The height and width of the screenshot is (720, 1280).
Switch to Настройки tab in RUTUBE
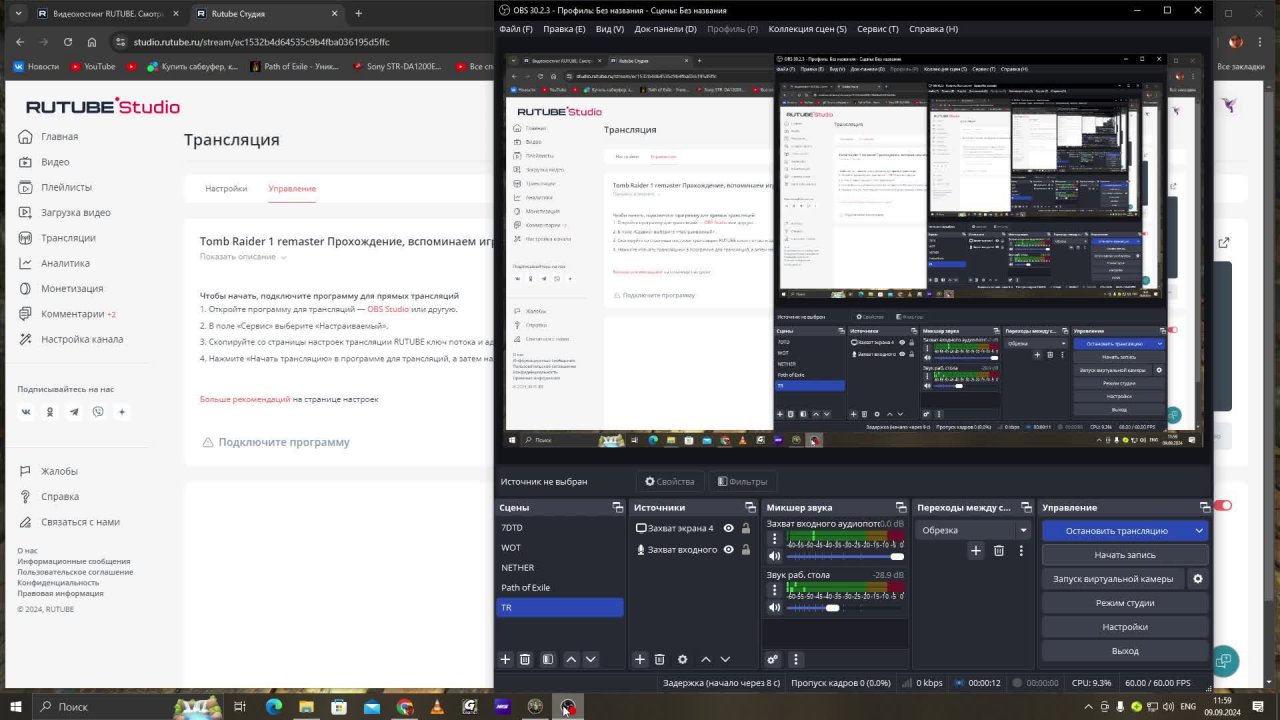226,188
